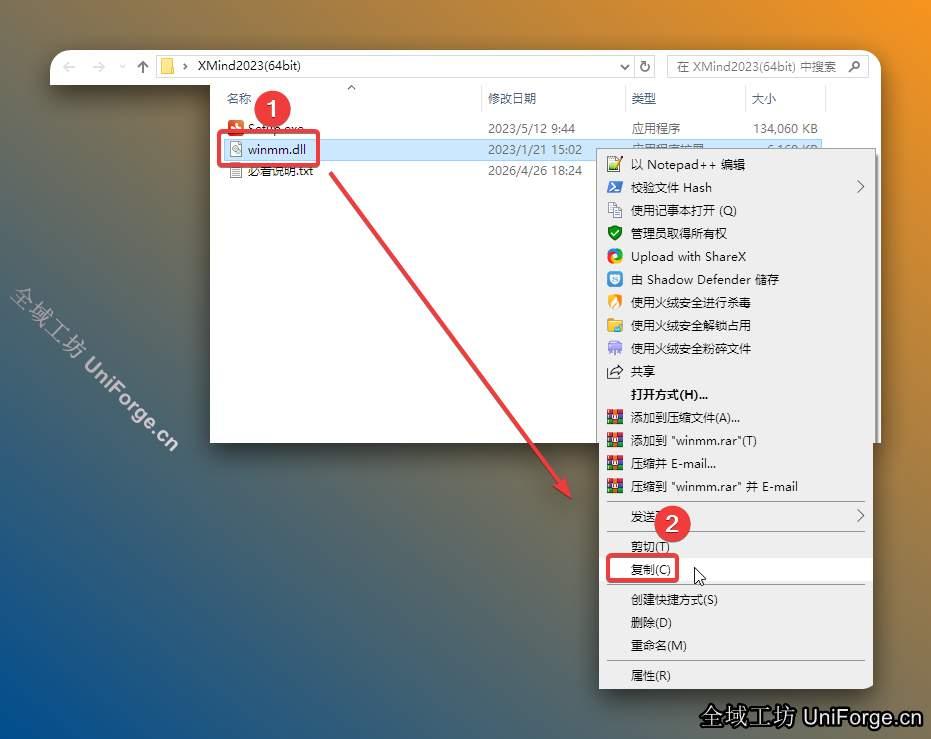
Task: Click WinRAR icon beside 添加到压缩文件(A)
Action: 615,417
